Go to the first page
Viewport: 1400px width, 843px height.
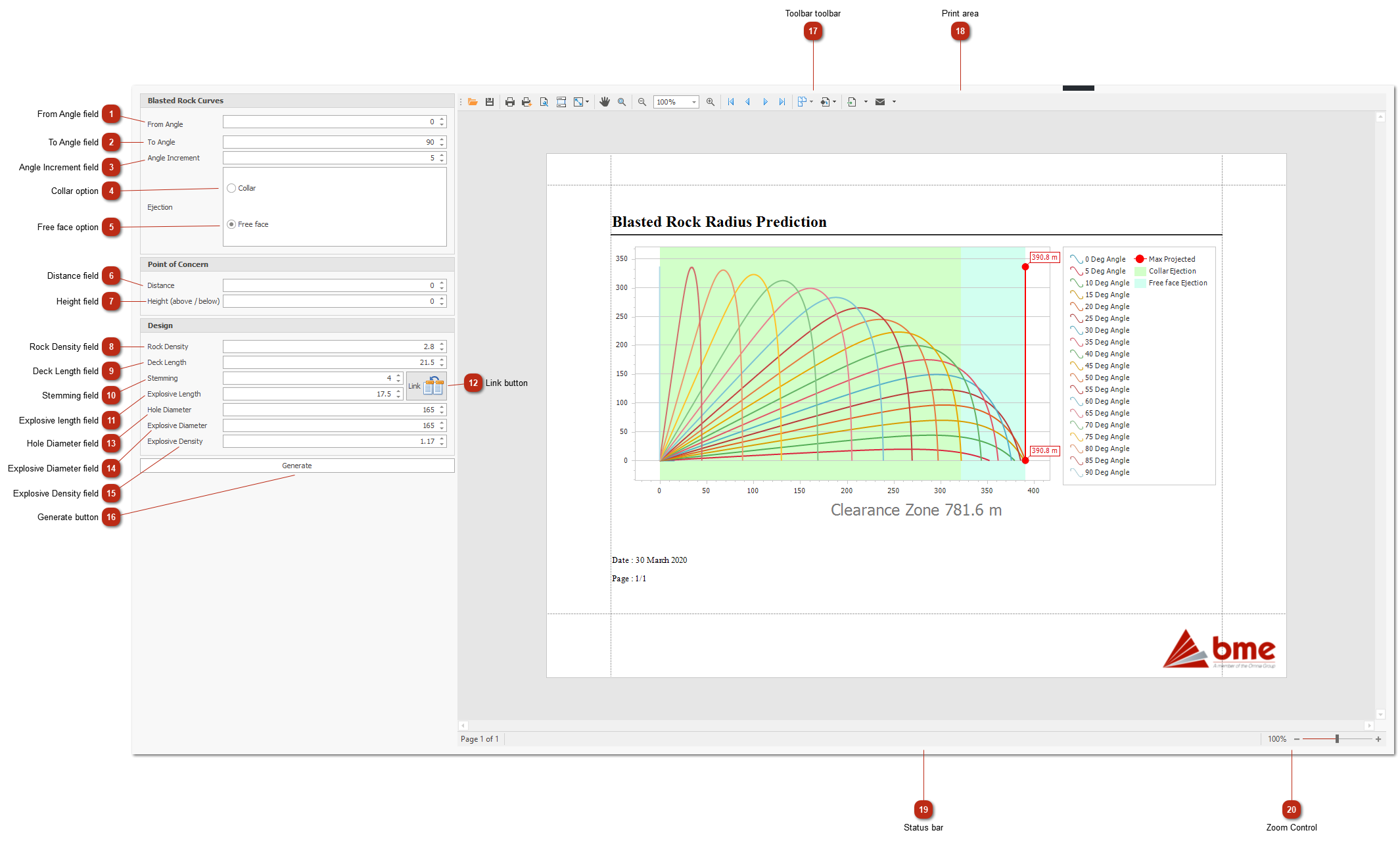[731, 102]
